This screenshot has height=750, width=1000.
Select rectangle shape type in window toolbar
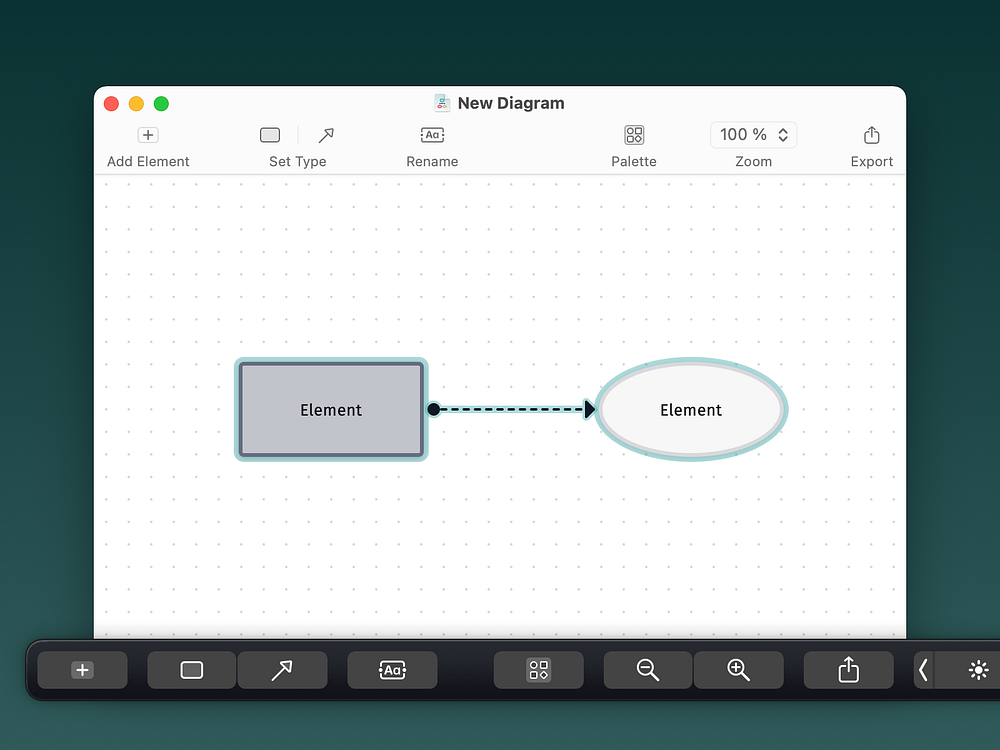point(270,135)
